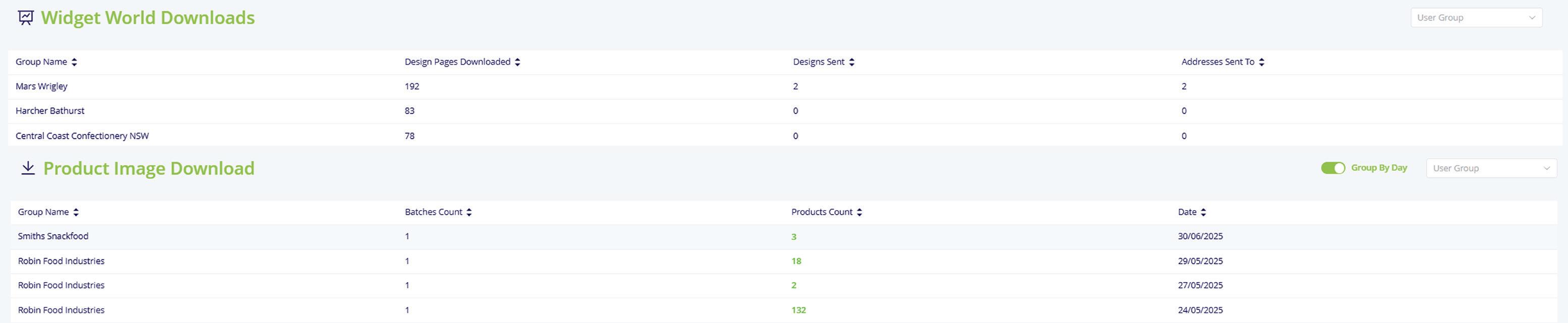Open Product Image Download User Group dropdown
This screenshot has height=323, width=1568.
coord(1491,168)
